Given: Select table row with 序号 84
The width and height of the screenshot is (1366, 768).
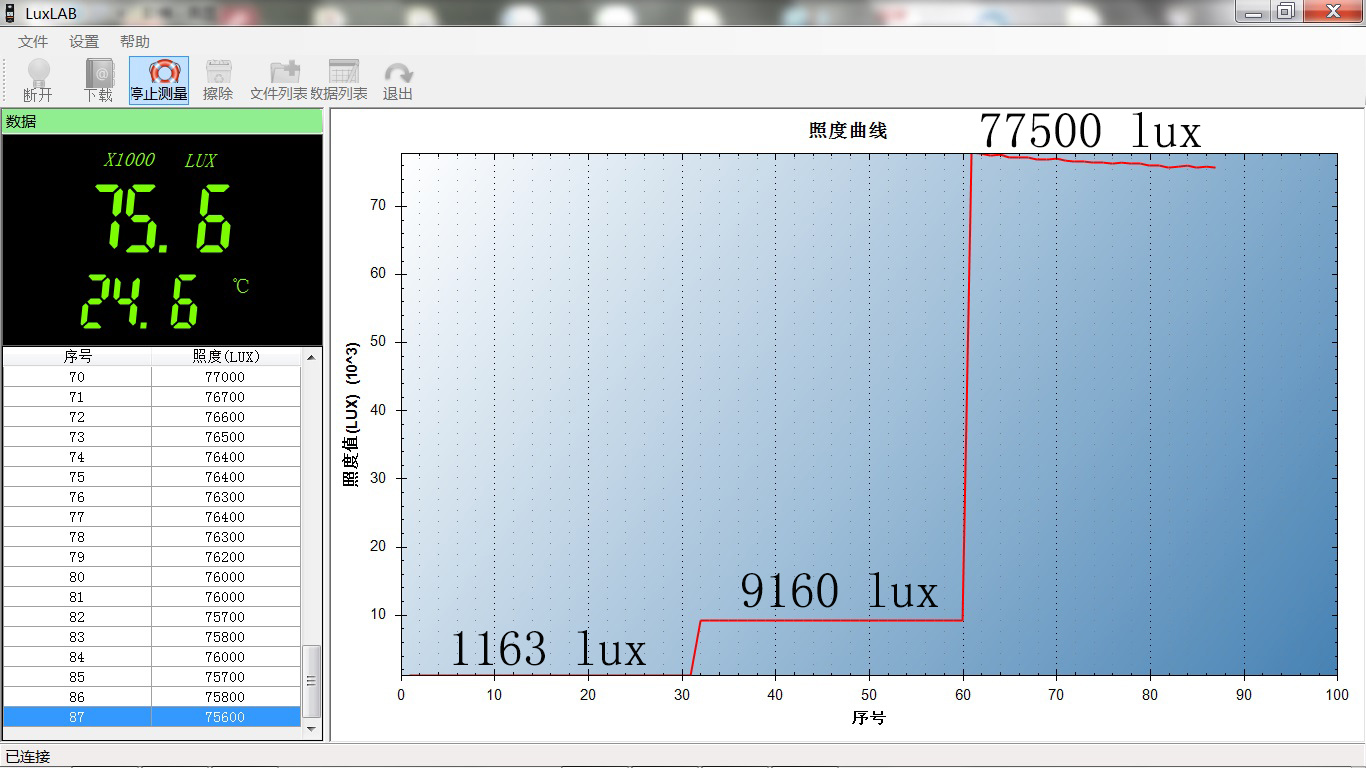Looking at the screenshot, I should pyautogui.click(x=152, y=657).
